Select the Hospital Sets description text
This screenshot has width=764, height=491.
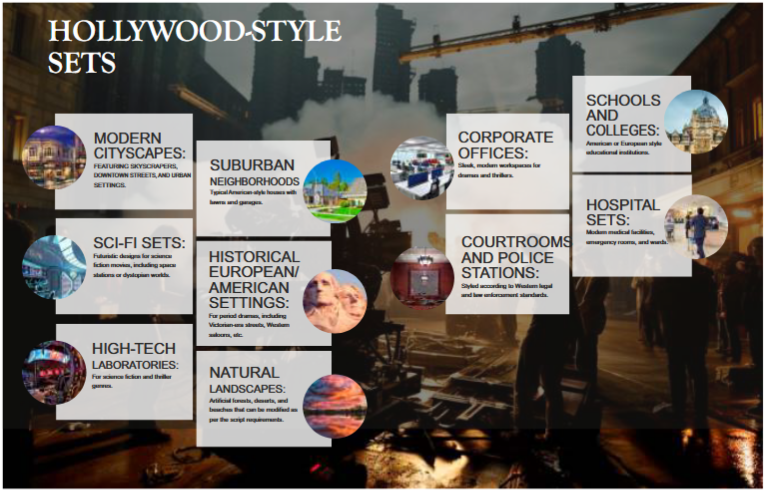629,237
